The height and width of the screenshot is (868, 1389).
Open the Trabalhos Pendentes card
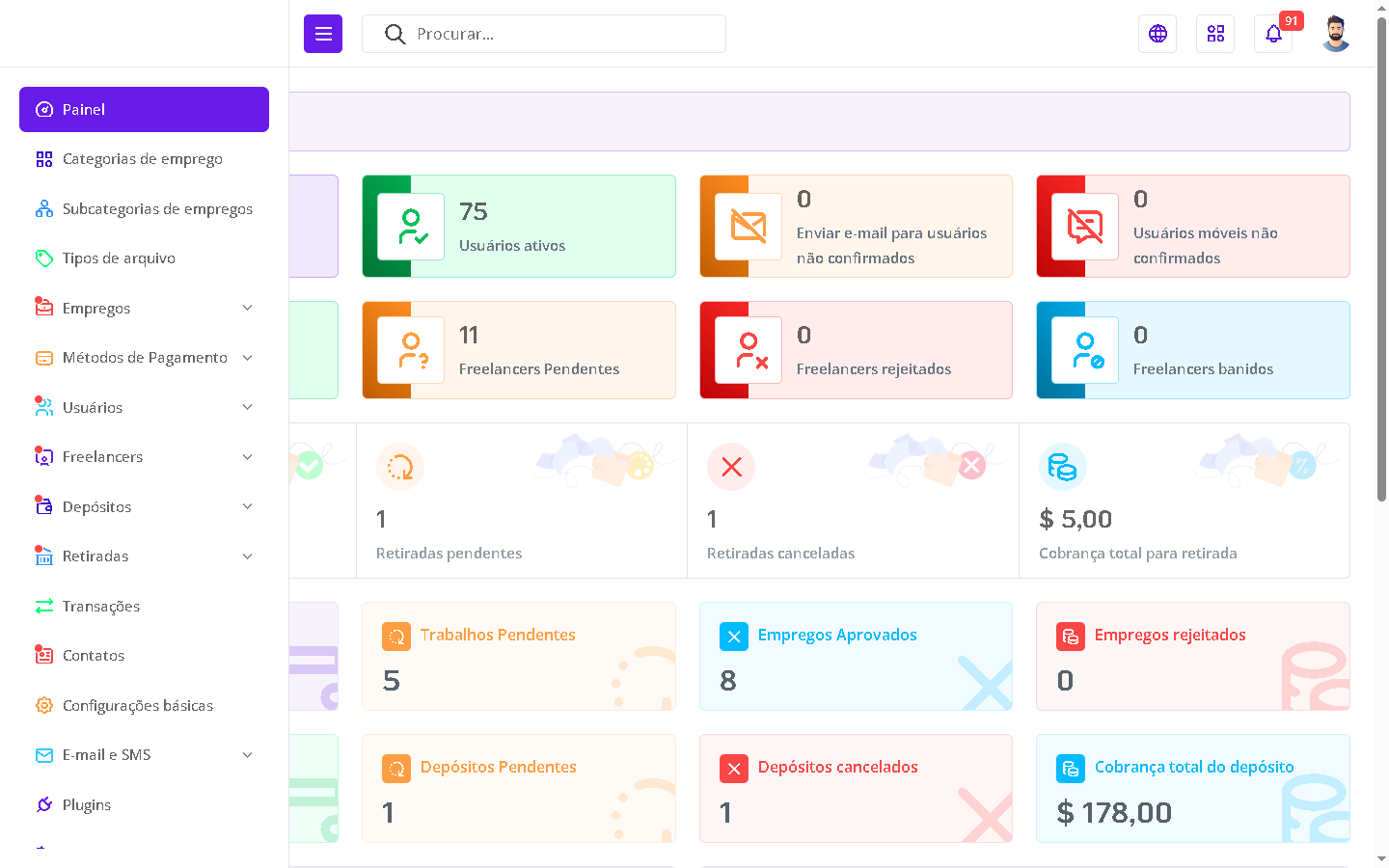point(518,656)
